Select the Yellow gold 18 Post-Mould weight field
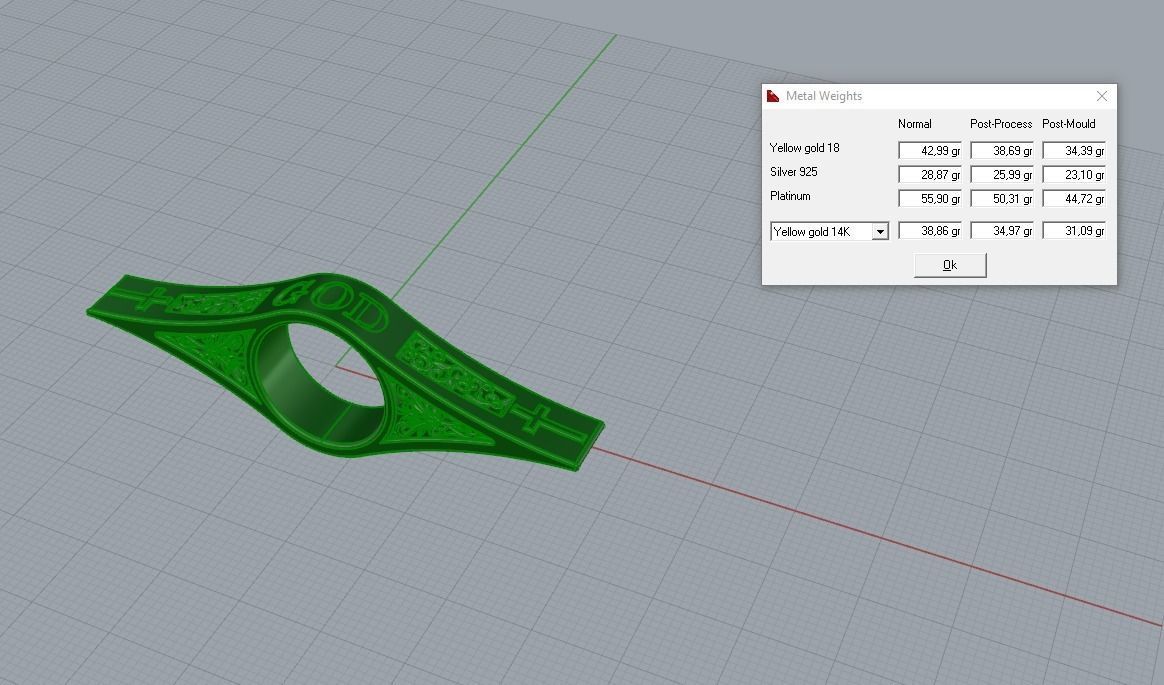The width and height of the screenshot is (1164, 685). point(1073,151)
